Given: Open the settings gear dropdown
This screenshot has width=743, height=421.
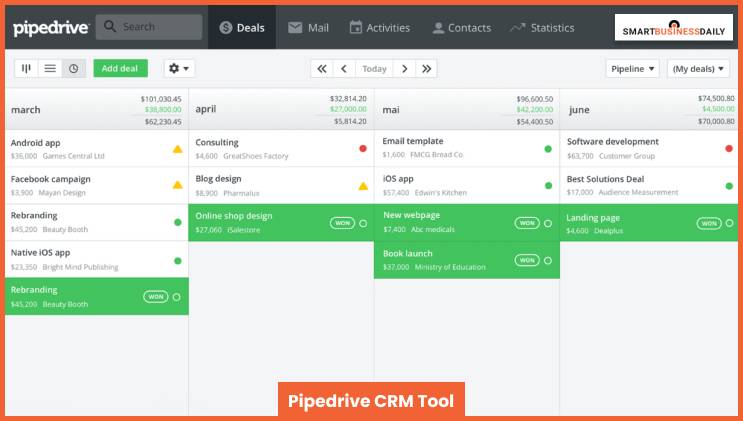Looking at the screenshot, I should click(179, 68).
